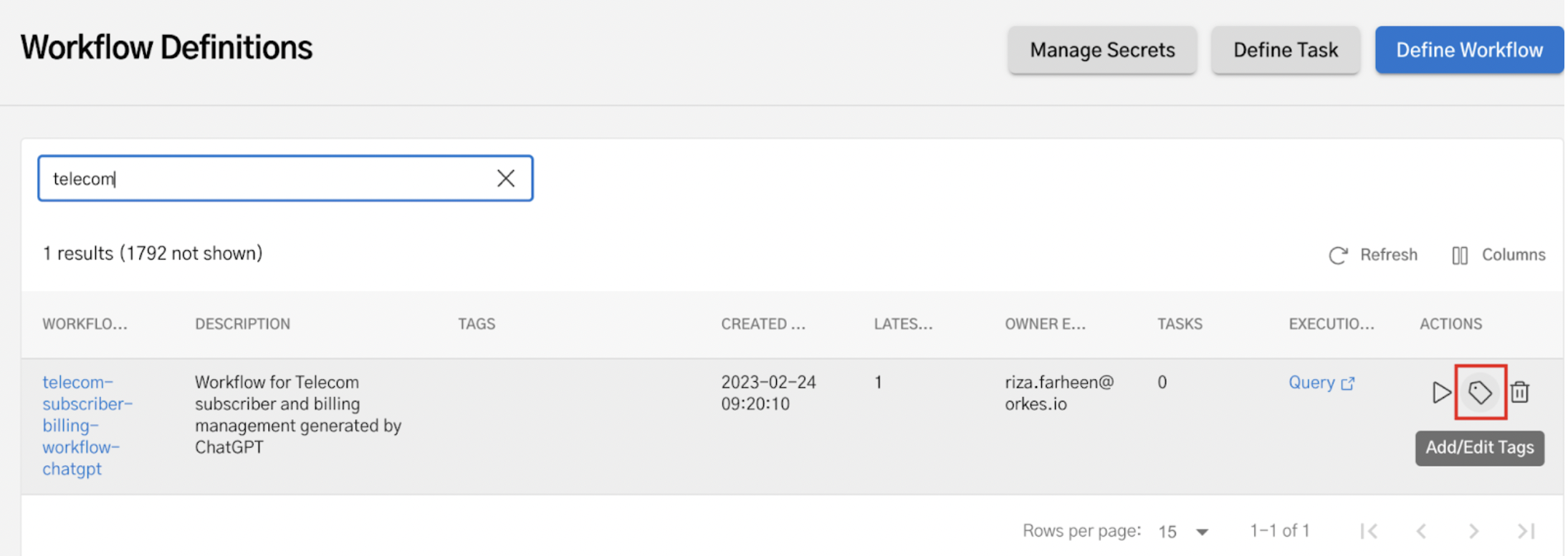This screenshot has height=556, width=1568.
Task: Open Manage Secrets
Action: [x=1101, y=49]
